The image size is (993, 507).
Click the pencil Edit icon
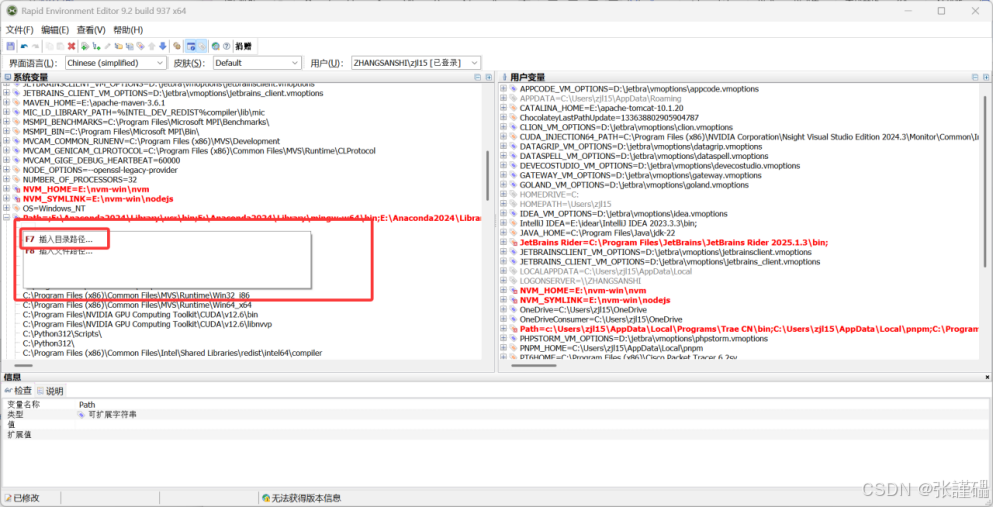coord(108,46)
